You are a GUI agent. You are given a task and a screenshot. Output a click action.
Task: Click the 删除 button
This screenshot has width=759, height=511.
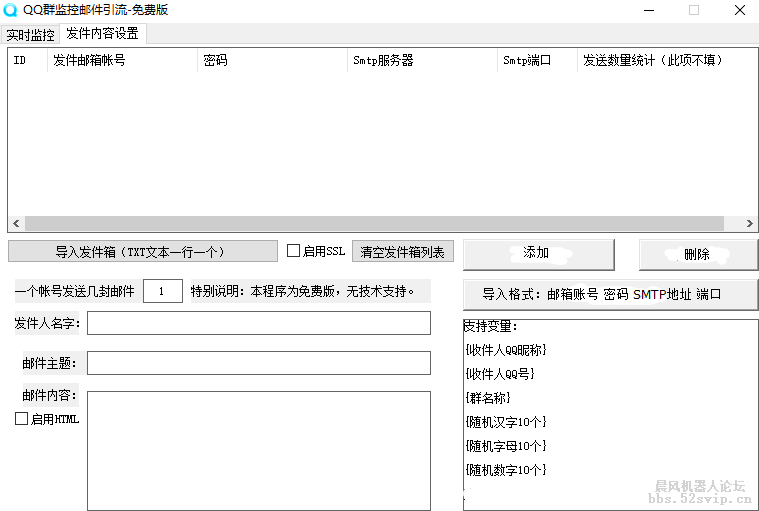tap(697, 254)
